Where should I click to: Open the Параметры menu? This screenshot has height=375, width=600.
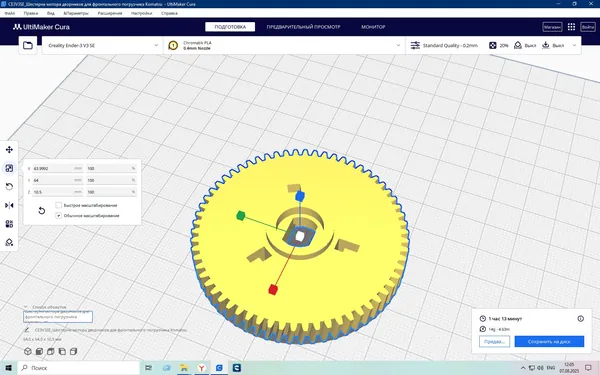[x=76, y=13]
